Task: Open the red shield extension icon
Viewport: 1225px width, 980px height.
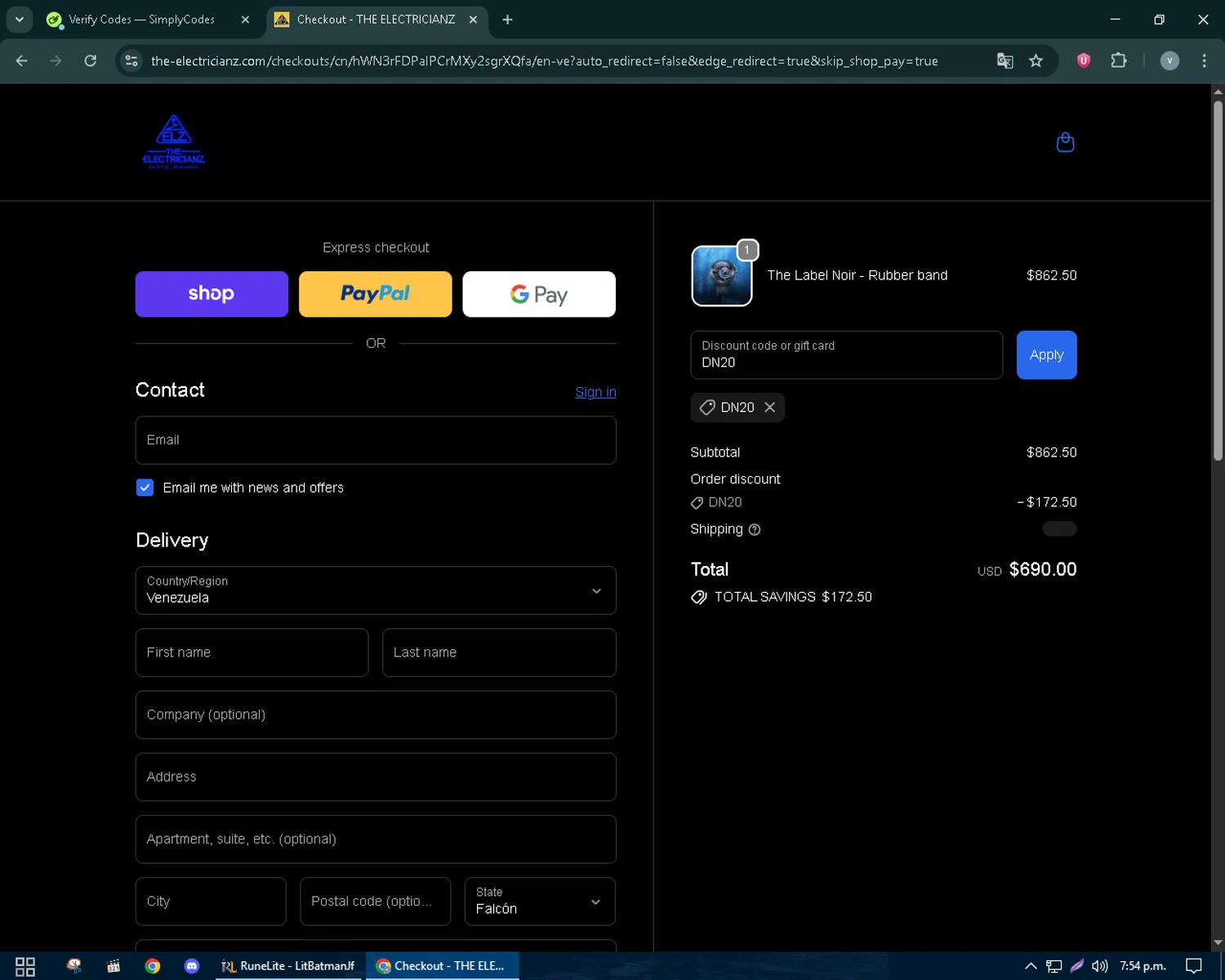Action: point(1084,60)
